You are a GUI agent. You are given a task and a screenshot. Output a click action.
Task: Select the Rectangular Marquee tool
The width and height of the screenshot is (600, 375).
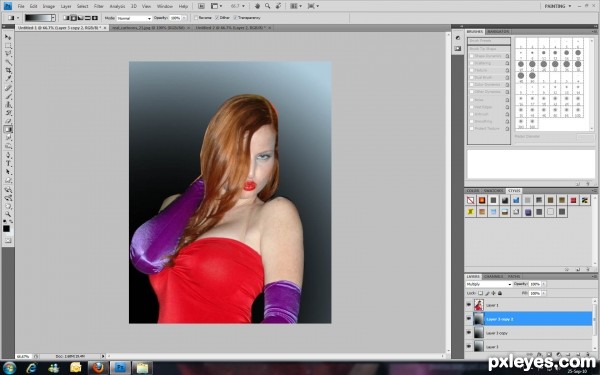click(x=8, y=46)
